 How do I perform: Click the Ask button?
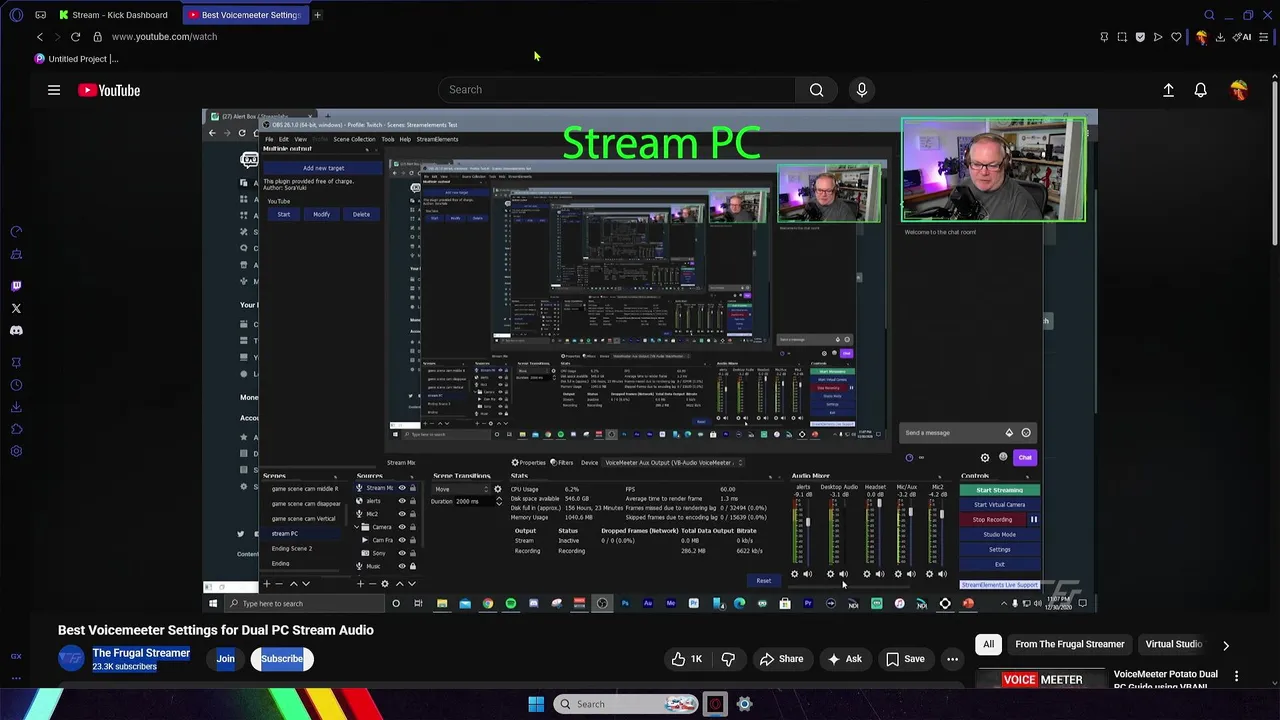pyautogui.click(x=844, y=659)
